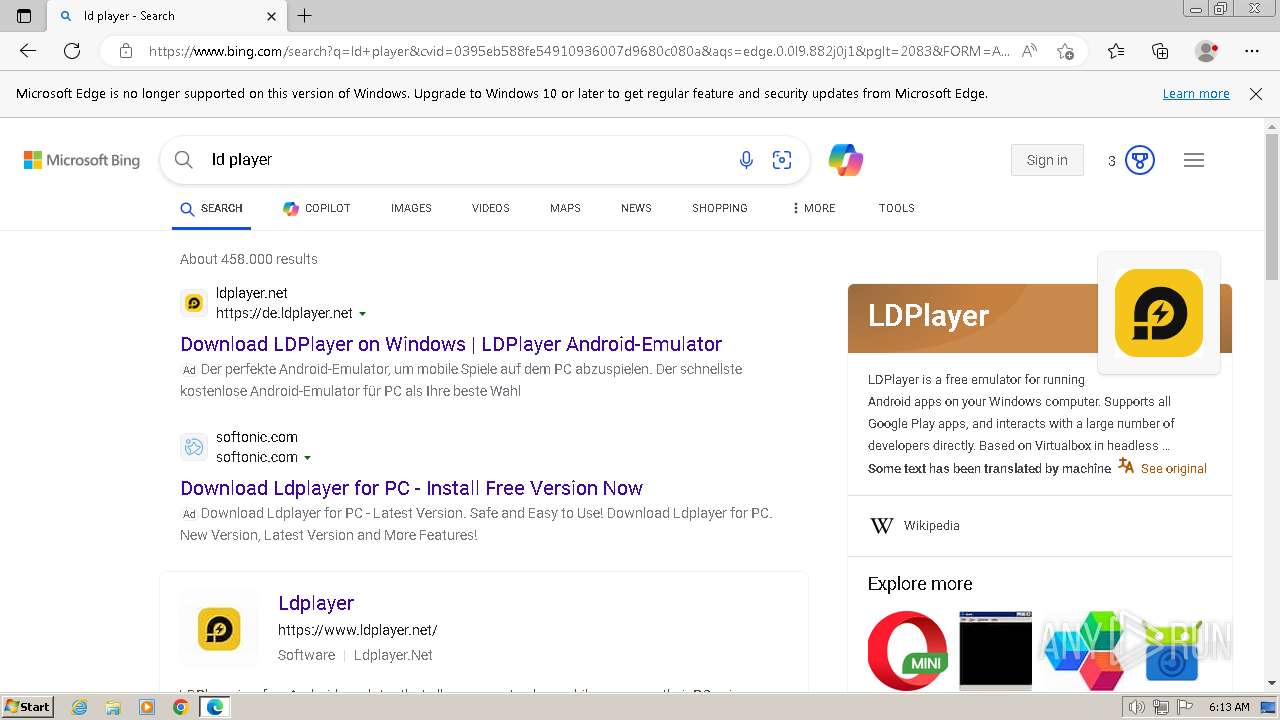This screenshot has height=720, width=1280.
Task: Click the Microsoft Bing logo
Action: [82, 160]
